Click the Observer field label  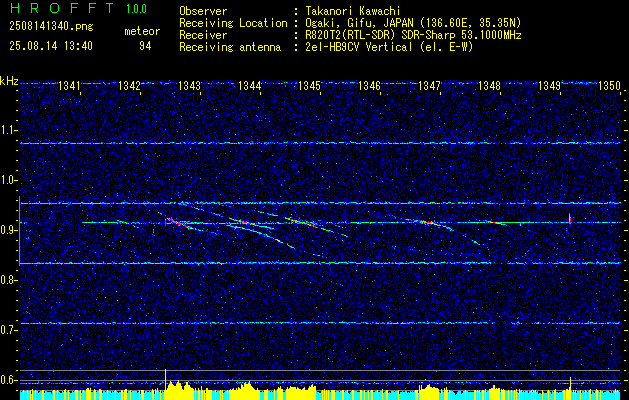tap(203, 11)
